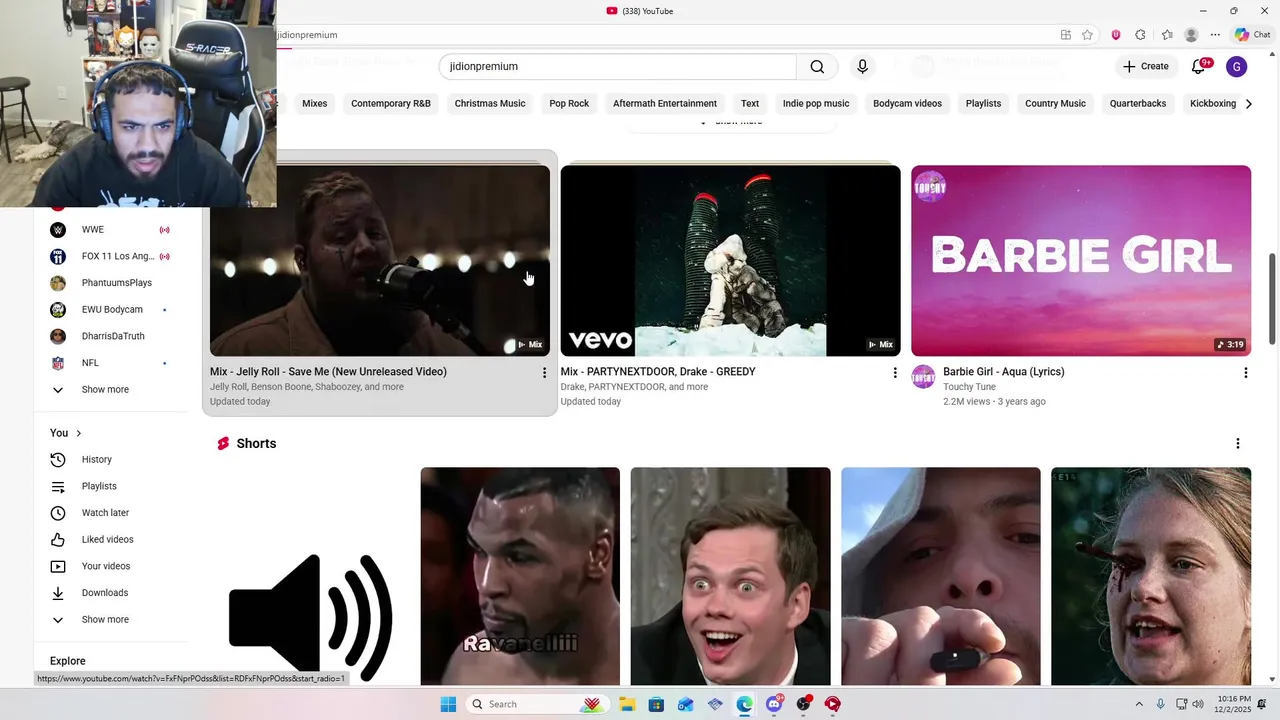Select the Playlists filter chip

983,103
